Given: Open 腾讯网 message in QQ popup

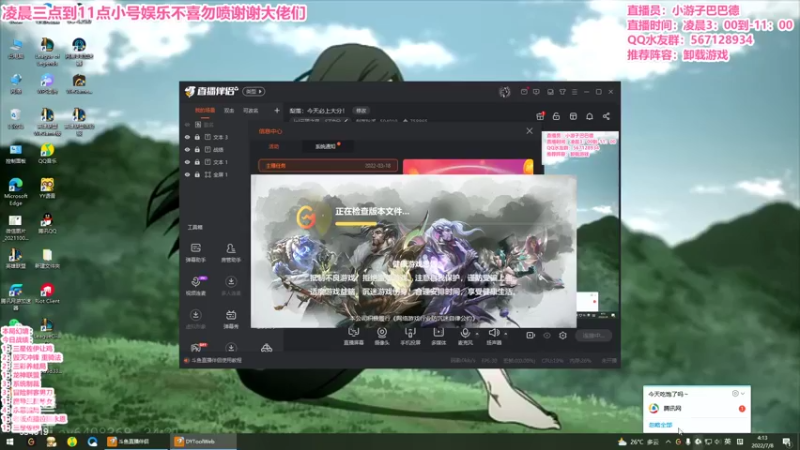Looking at the screenshot, I should tap(697, 409).
